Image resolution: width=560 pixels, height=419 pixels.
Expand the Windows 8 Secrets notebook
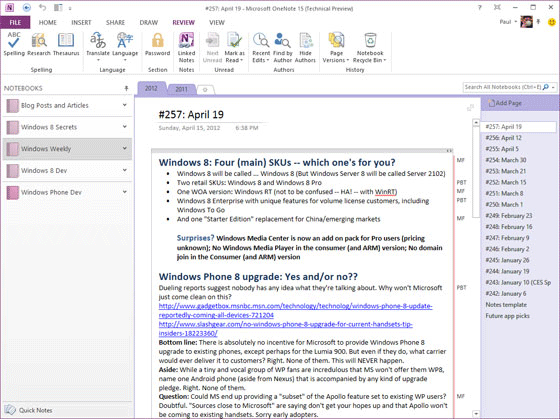pos(125,127)
